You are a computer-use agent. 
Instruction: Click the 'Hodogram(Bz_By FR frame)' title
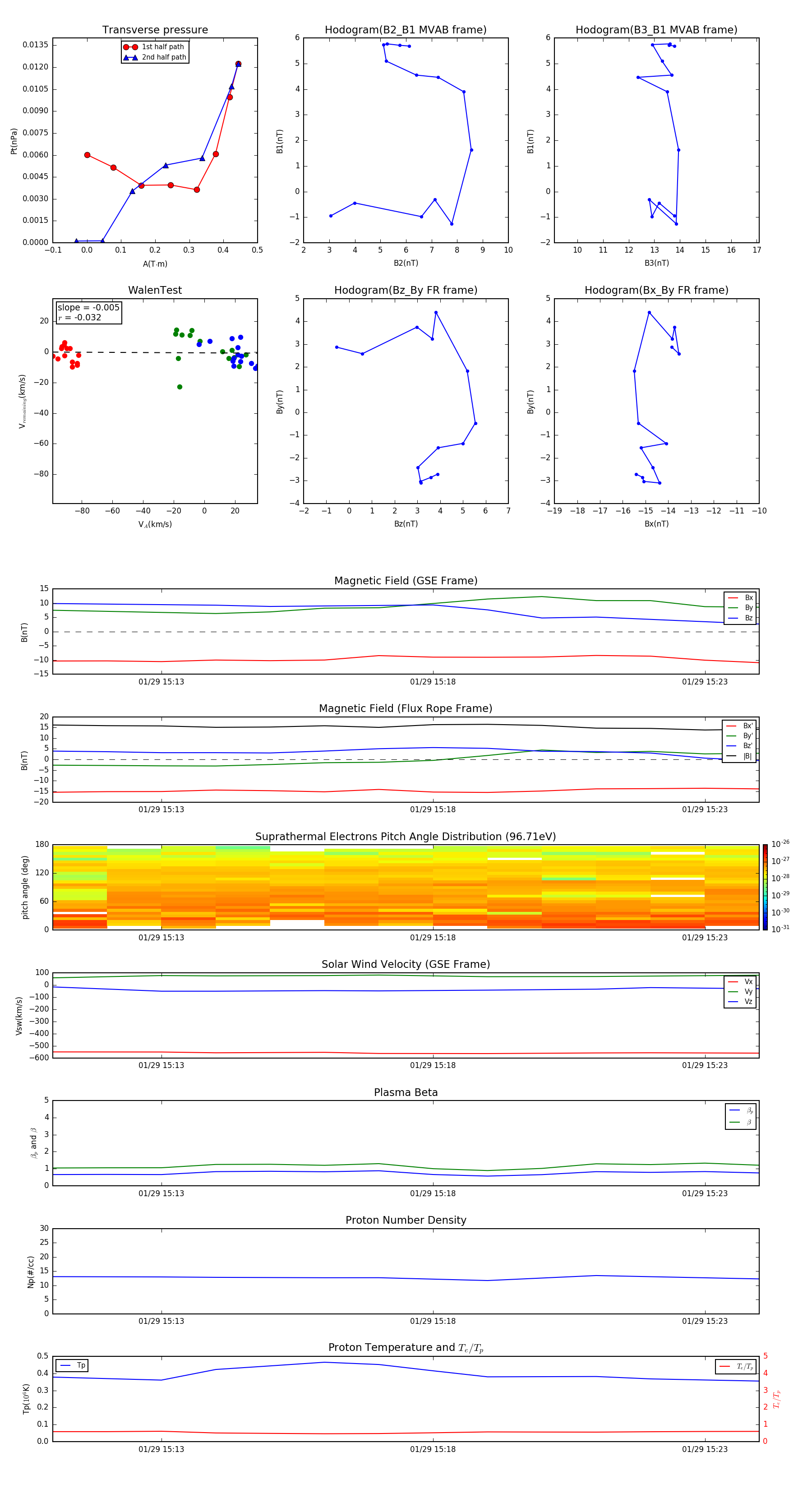coord(406,290)
